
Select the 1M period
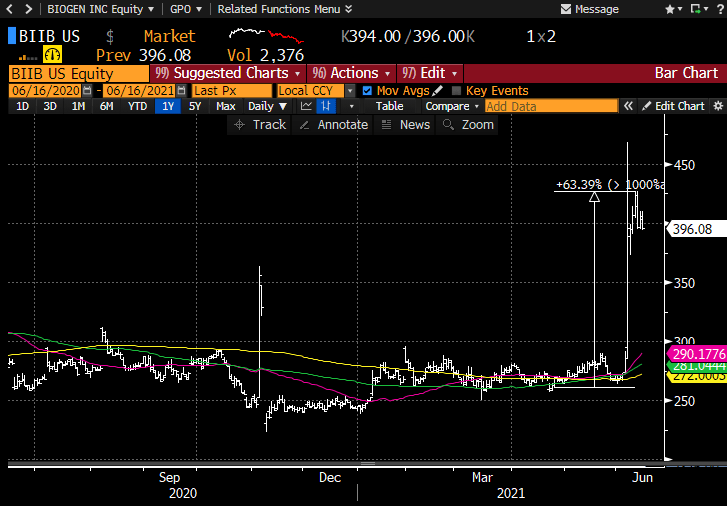[78, 106]
